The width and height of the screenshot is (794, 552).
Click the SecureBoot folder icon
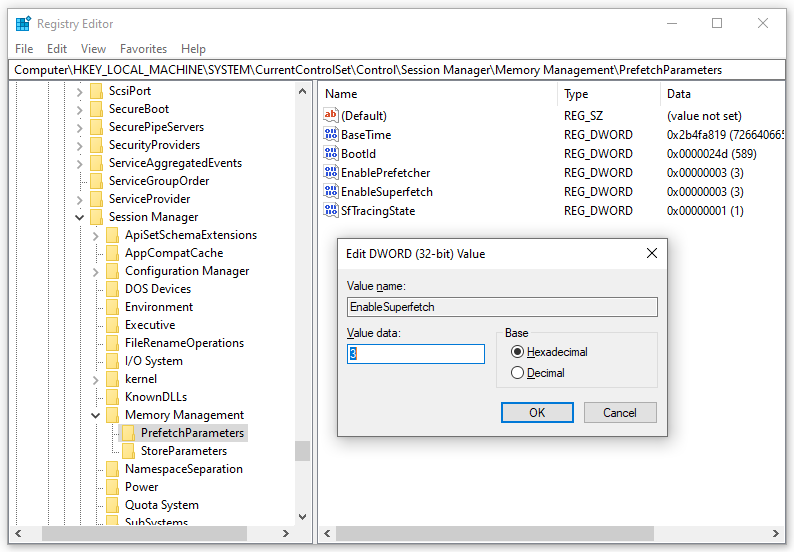pyautogui.click(x=96, y=109)
